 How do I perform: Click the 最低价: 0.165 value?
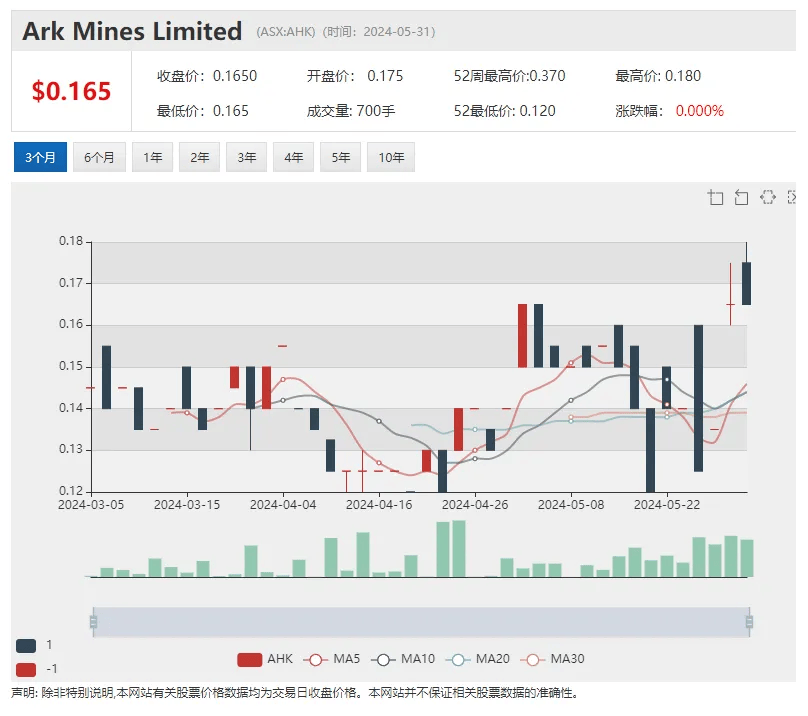tap(203, 111)
